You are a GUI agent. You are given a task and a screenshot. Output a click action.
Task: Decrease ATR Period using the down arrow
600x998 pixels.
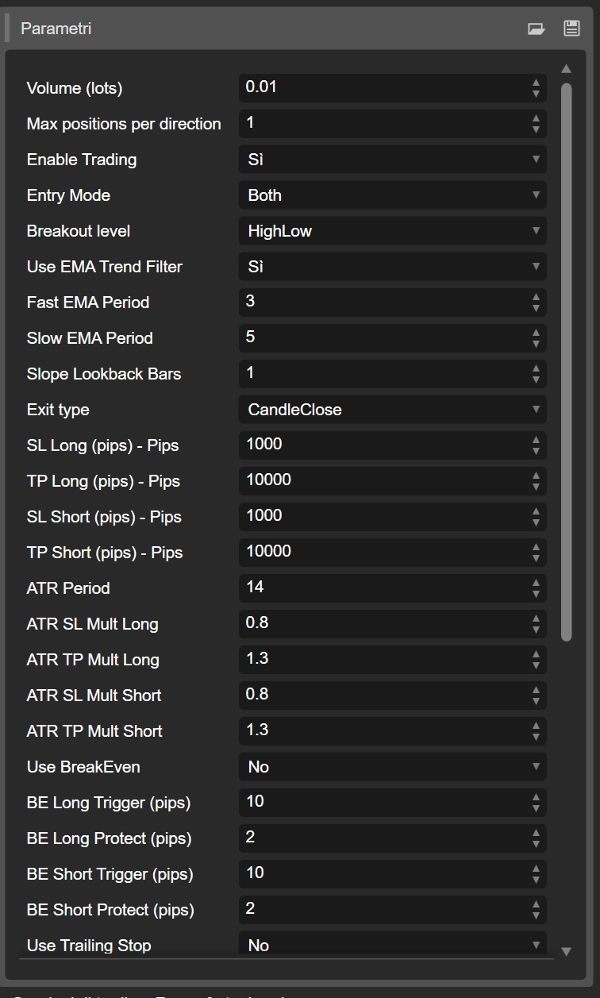click(x=536, y=593)
